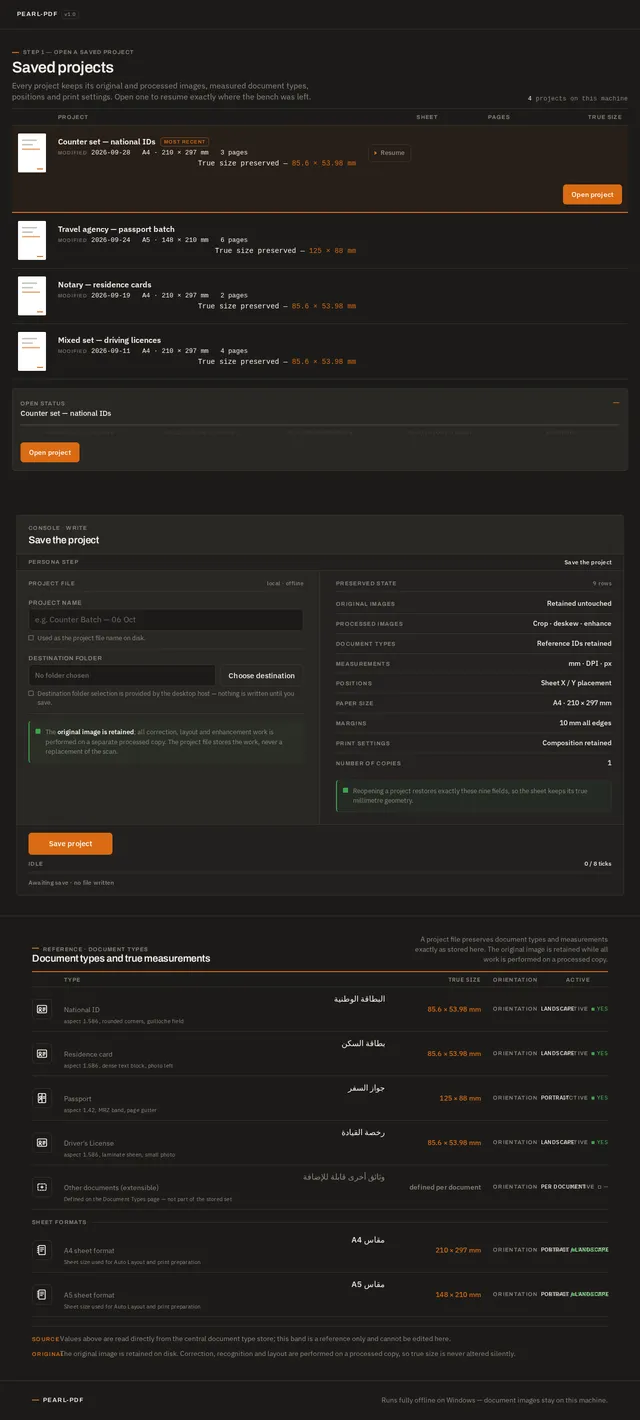Click '4 projects on this machine' counter
The image size is (640, 1420).
(578, 99)
